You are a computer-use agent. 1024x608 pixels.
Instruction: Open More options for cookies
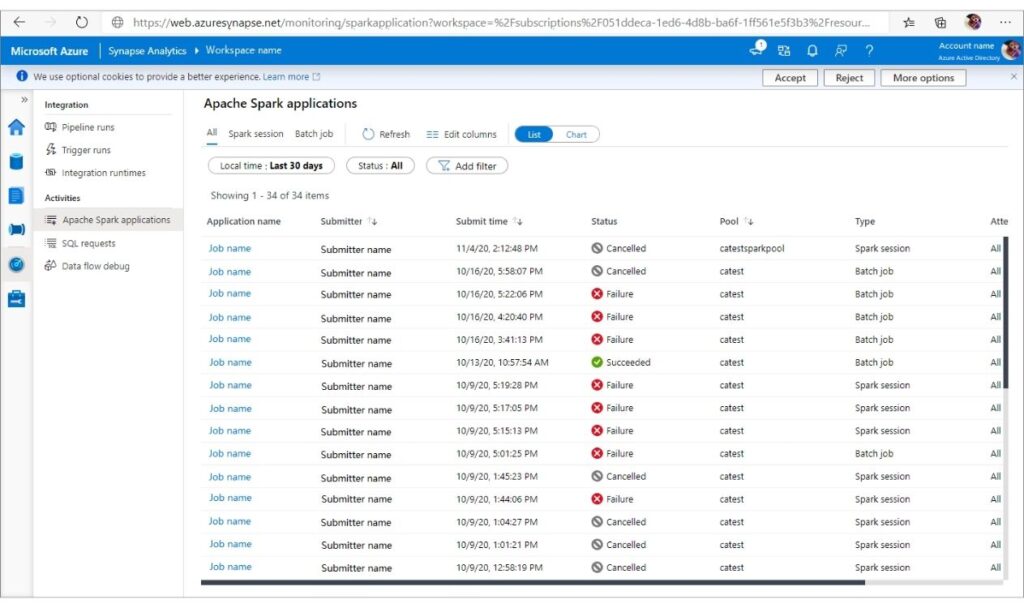coord(923,78)
